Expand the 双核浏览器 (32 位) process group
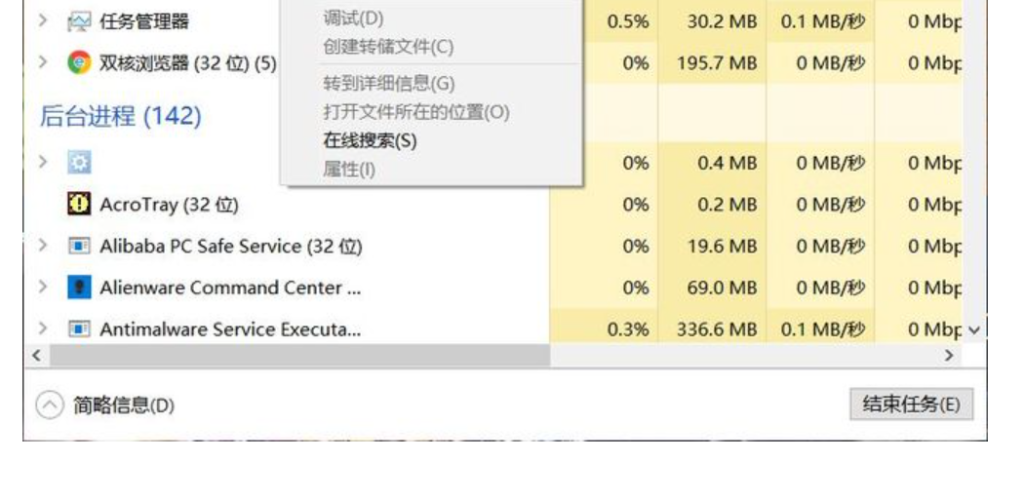 click(42, 63)
